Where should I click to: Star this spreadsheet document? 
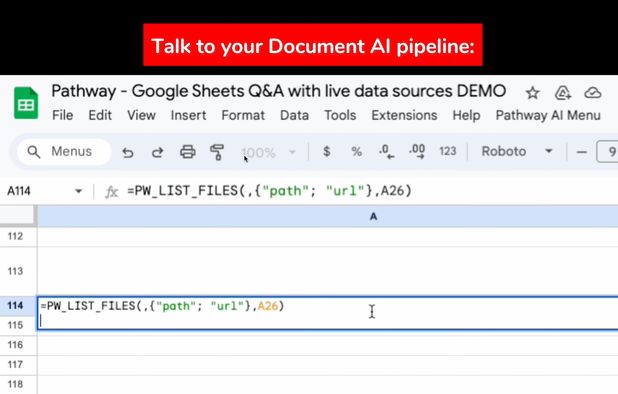[x=532, y=93]
